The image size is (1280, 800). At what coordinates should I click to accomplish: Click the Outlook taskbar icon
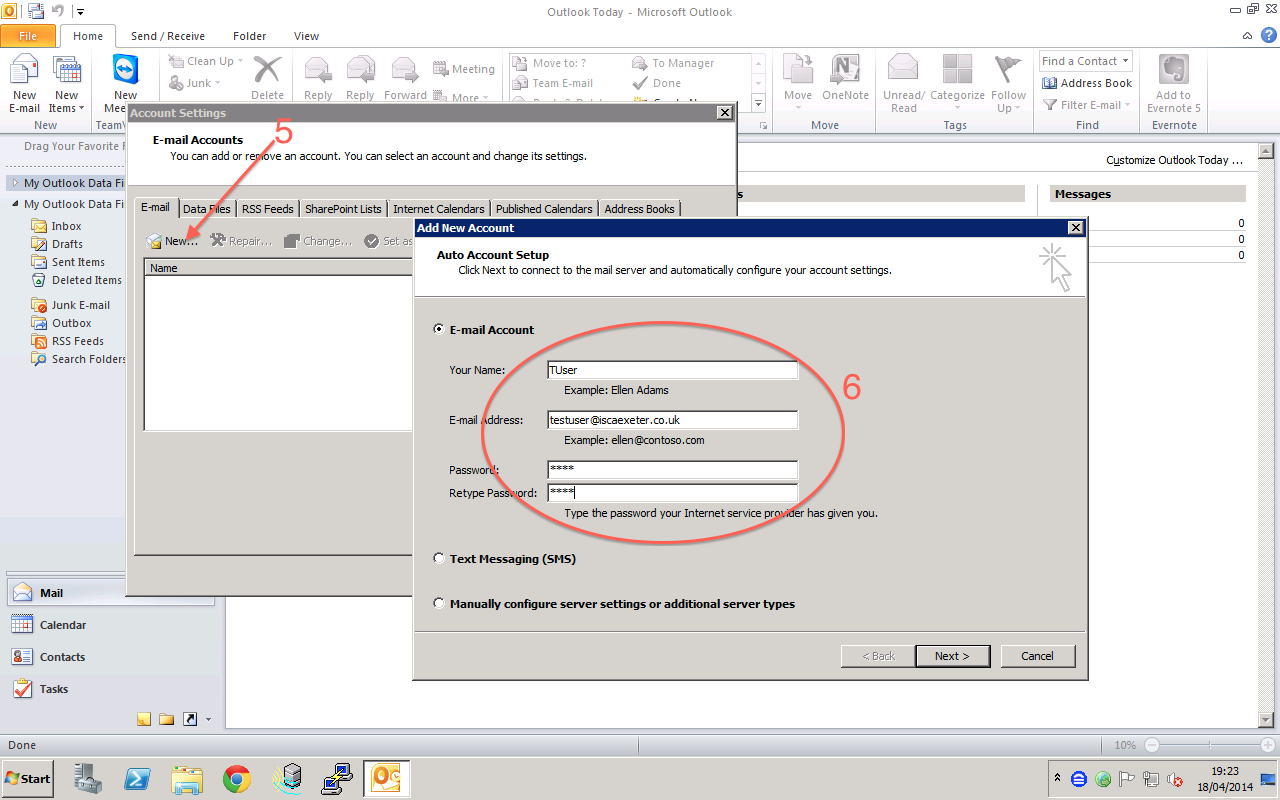point(386,778)
